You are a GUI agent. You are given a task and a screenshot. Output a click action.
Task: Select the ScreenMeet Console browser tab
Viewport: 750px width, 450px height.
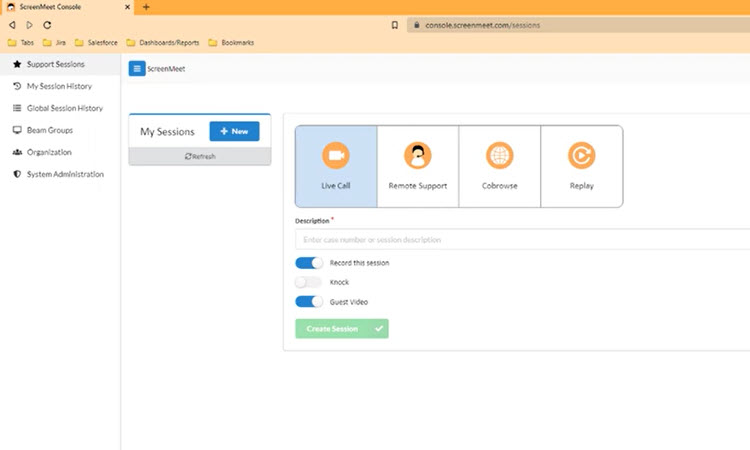pos(67,7)
